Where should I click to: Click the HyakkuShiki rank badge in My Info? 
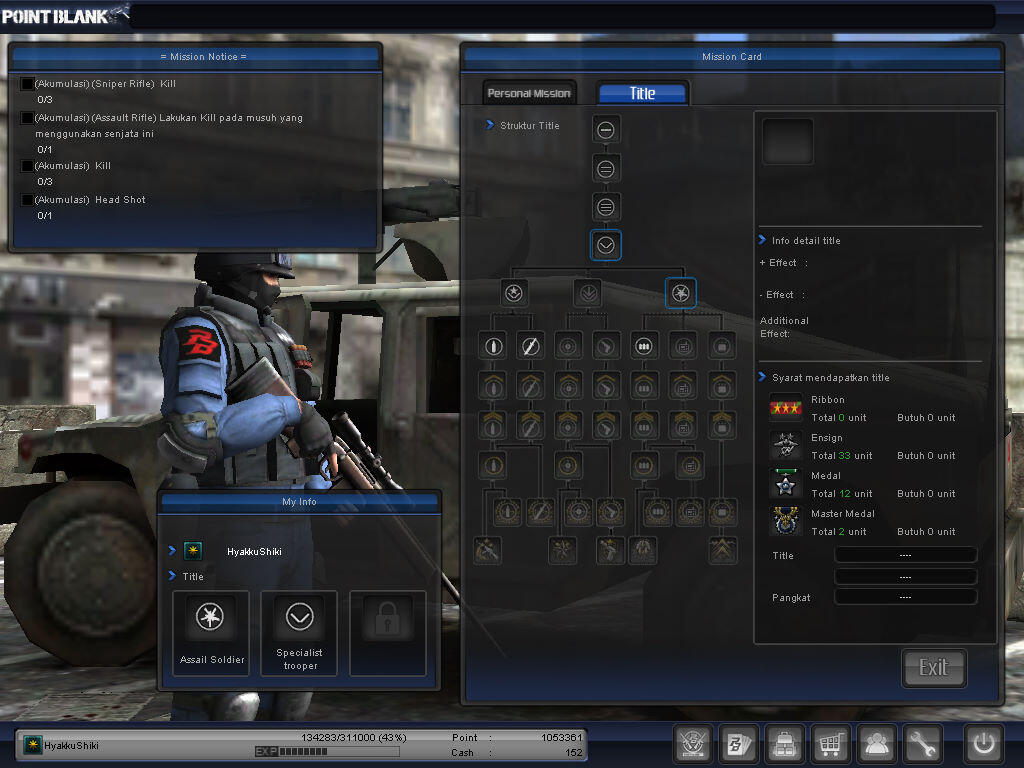193,551
